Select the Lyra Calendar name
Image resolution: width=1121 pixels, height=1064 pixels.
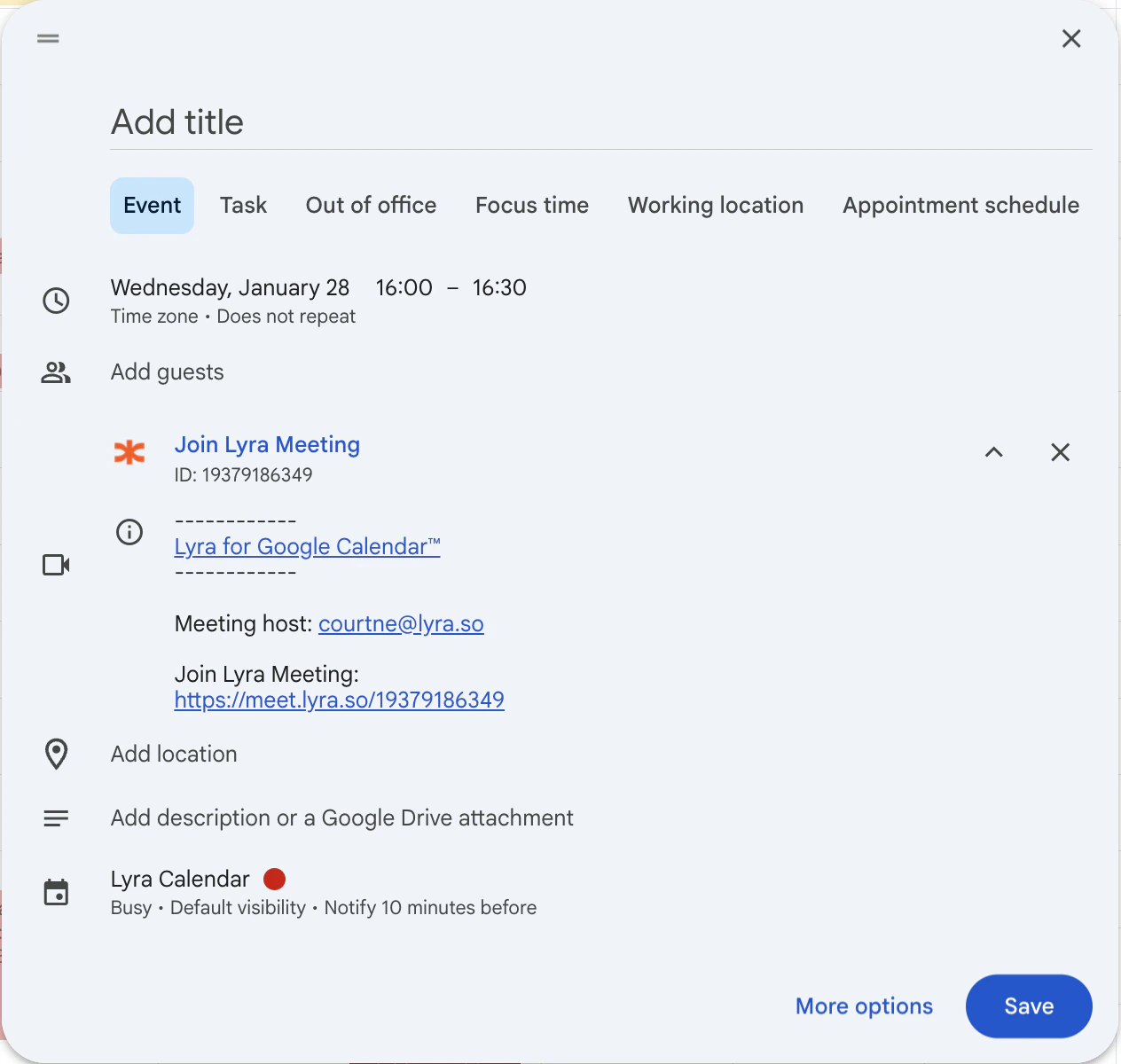pos(180,879)
